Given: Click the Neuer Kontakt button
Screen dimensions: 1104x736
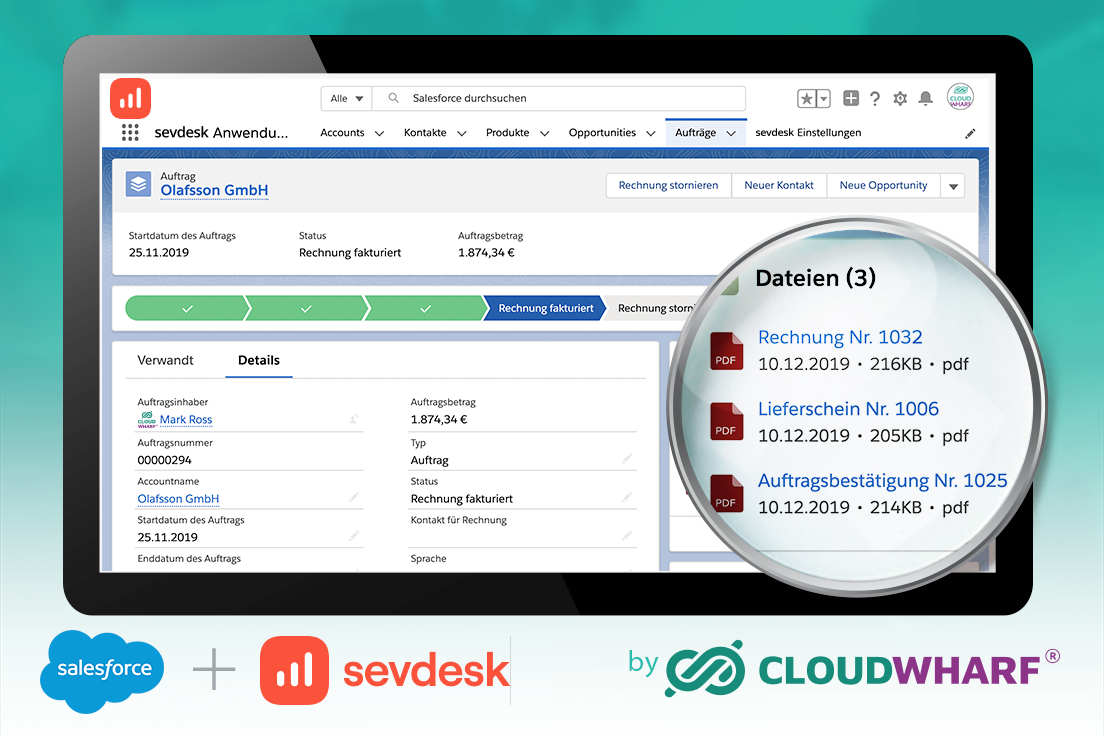Looking at the screenshot, I should 779,185.
